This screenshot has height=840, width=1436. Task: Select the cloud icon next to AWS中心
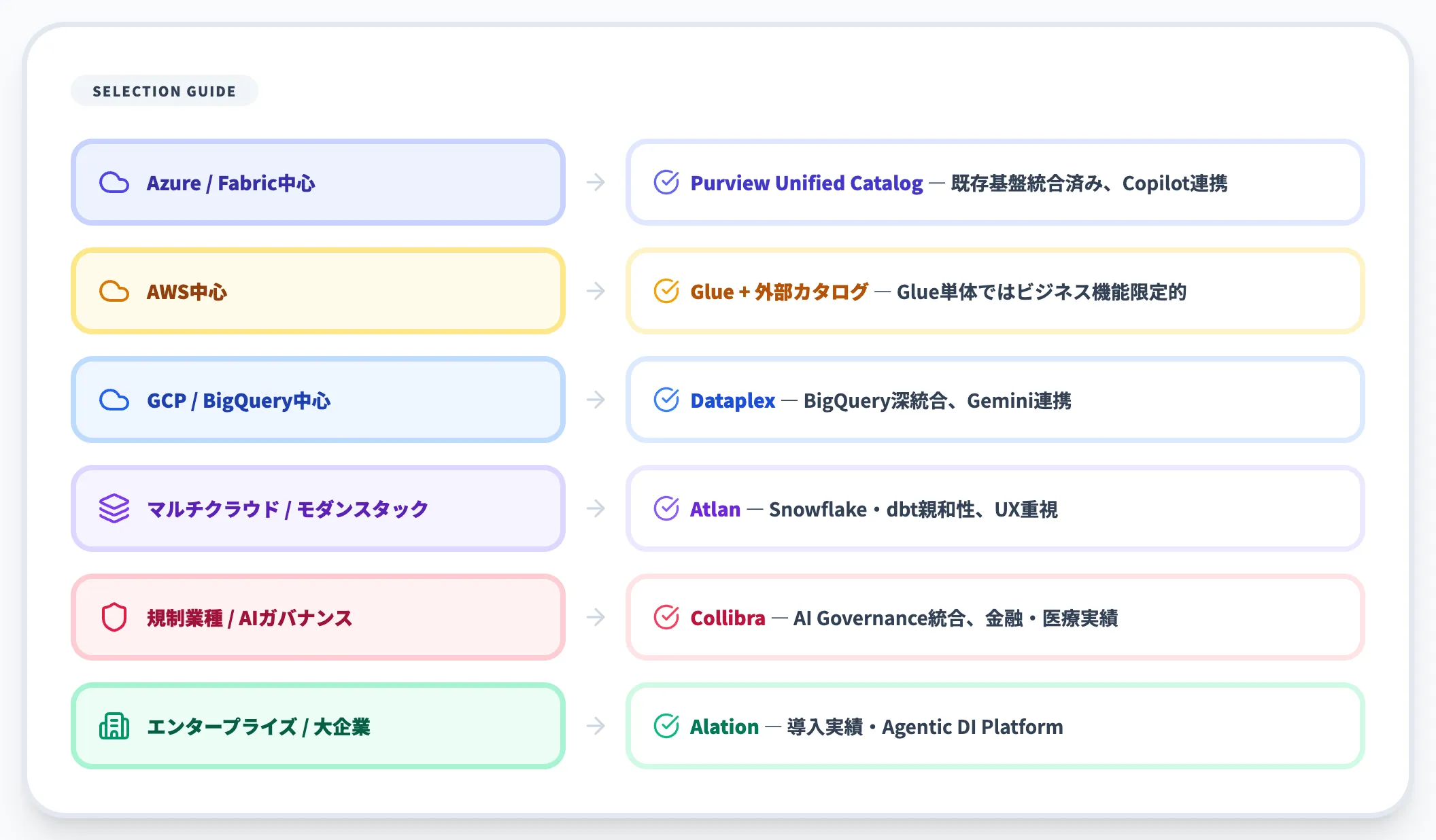116,292
